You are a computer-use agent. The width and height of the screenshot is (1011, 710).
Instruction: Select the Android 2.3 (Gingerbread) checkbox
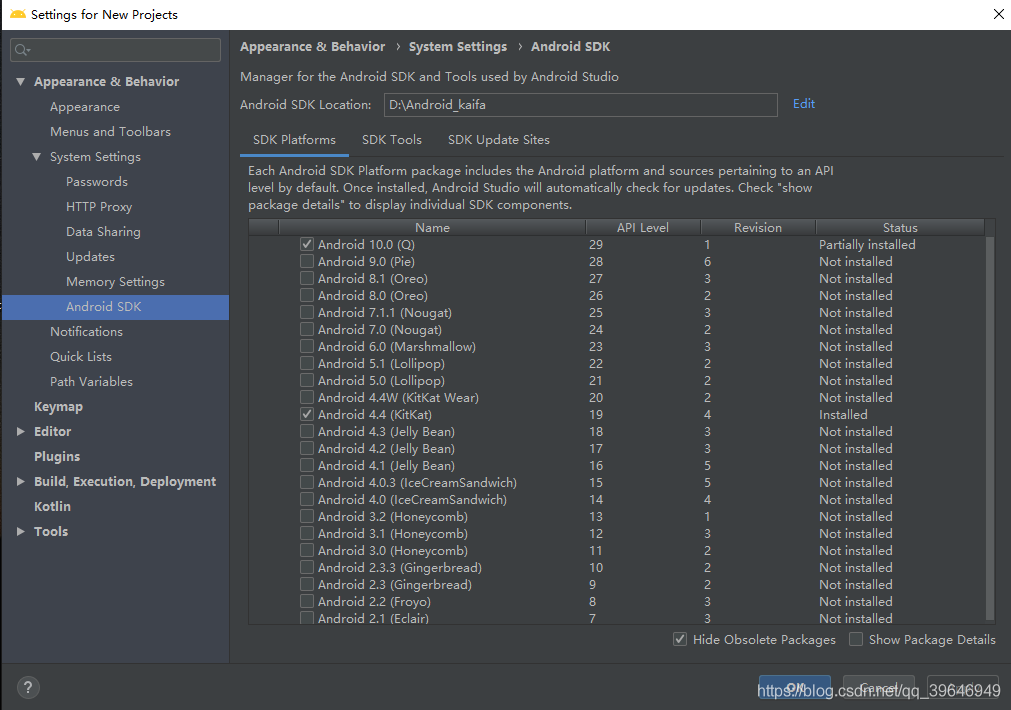click(307, 584)
